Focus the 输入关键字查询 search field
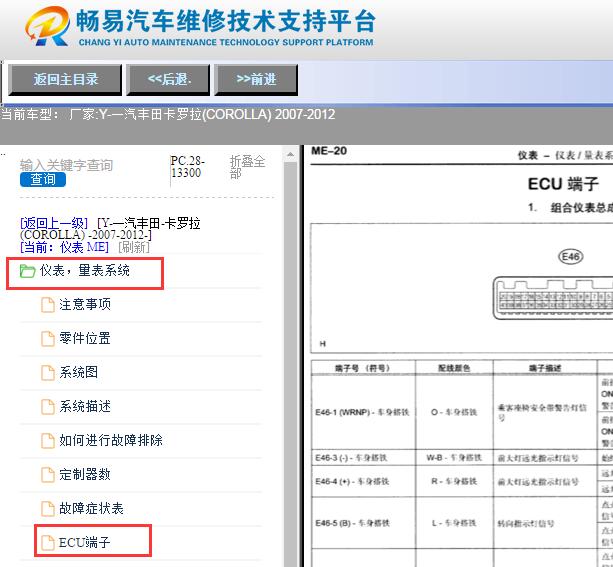This screenshot has width=613, height=567. pyautogui.click(x=66, y=165)
